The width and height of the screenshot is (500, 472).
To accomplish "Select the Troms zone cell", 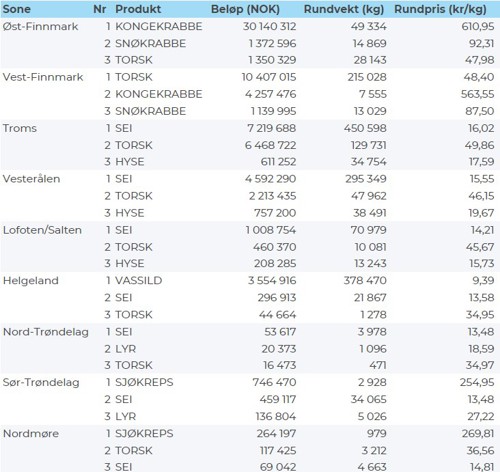I will [20, 128].
